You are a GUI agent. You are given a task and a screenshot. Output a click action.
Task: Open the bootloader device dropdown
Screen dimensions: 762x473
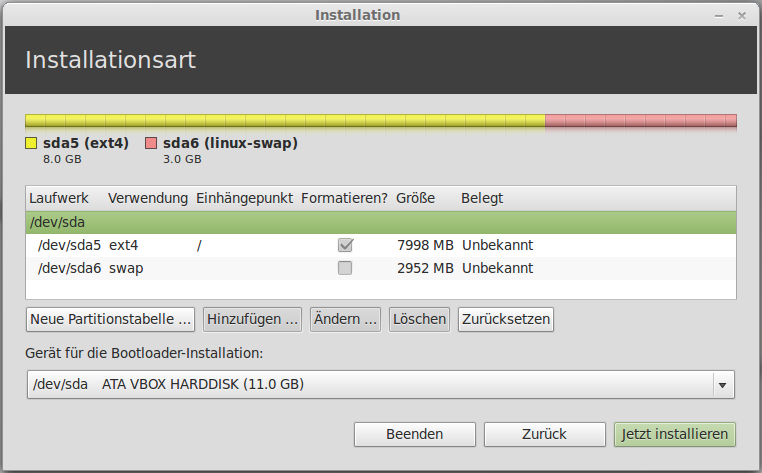pyautogui.click(x=380, y=384)
